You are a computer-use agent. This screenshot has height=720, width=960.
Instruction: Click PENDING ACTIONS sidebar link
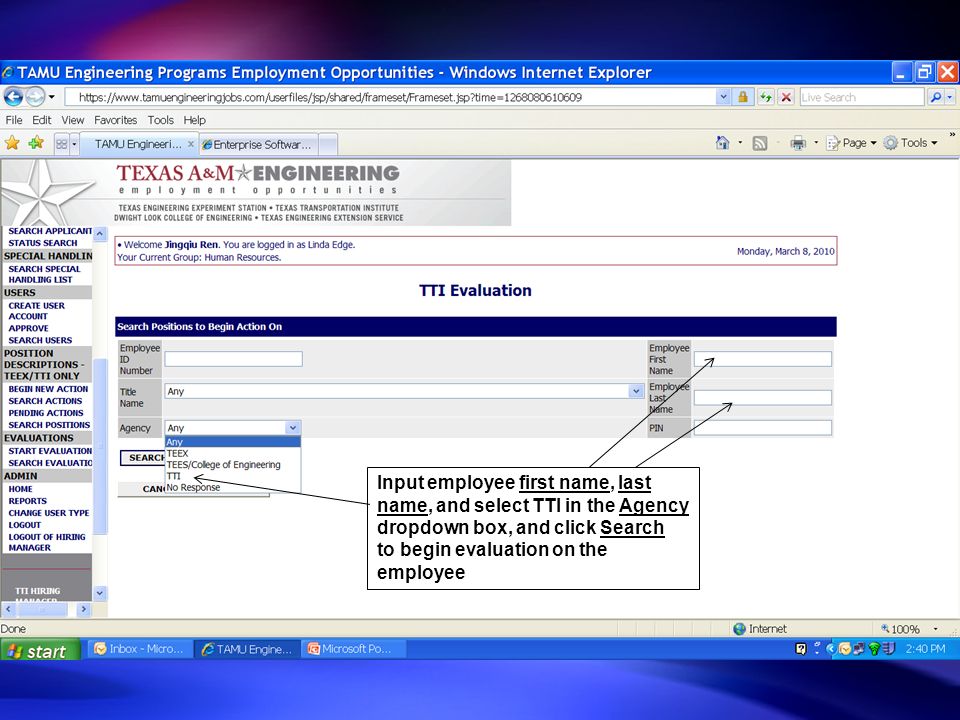pyautogui.click(x=46, y=413)
